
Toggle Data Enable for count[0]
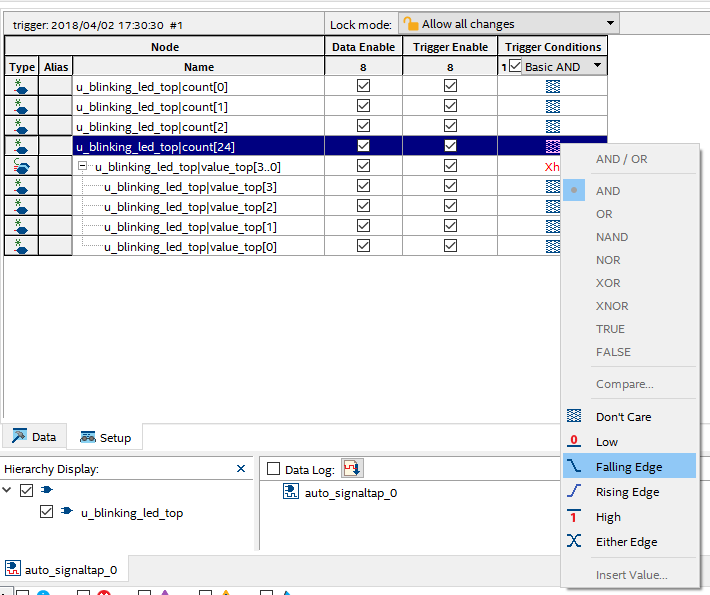[x=363, y=87]
